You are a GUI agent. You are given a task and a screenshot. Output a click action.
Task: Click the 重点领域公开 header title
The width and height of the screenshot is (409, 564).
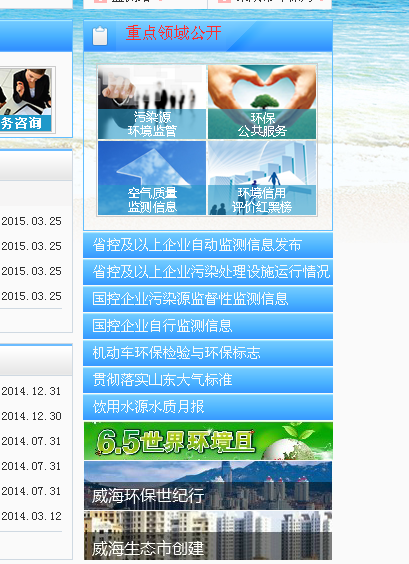173,33
